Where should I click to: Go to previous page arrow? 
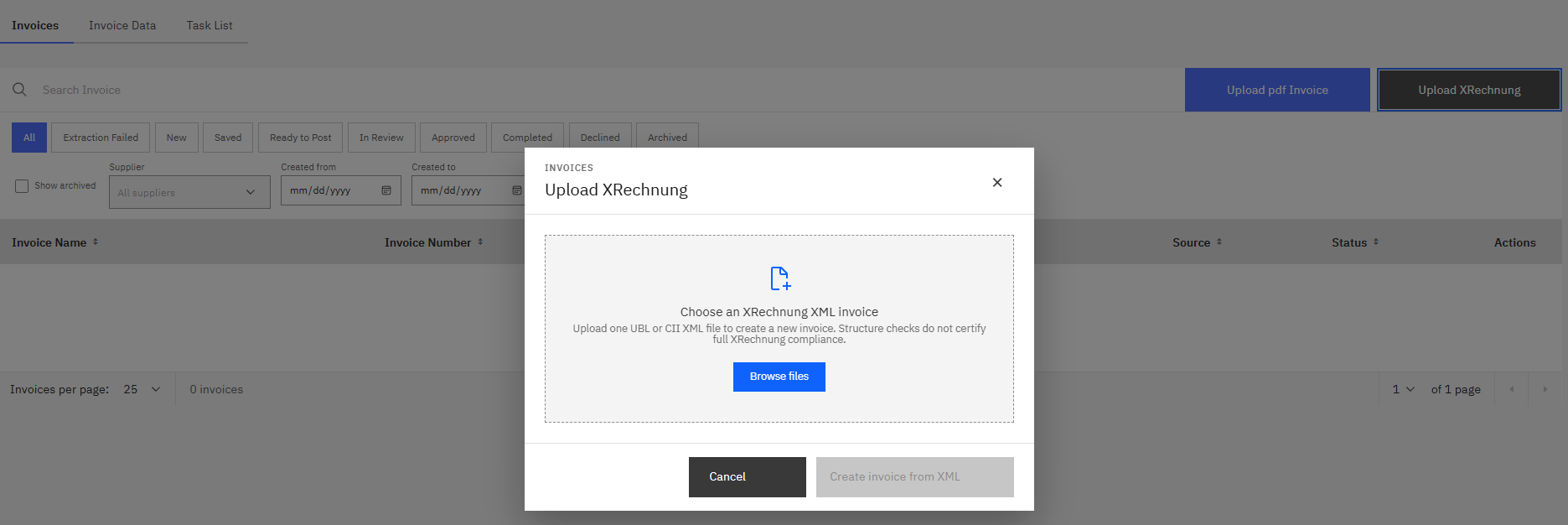1512,389
